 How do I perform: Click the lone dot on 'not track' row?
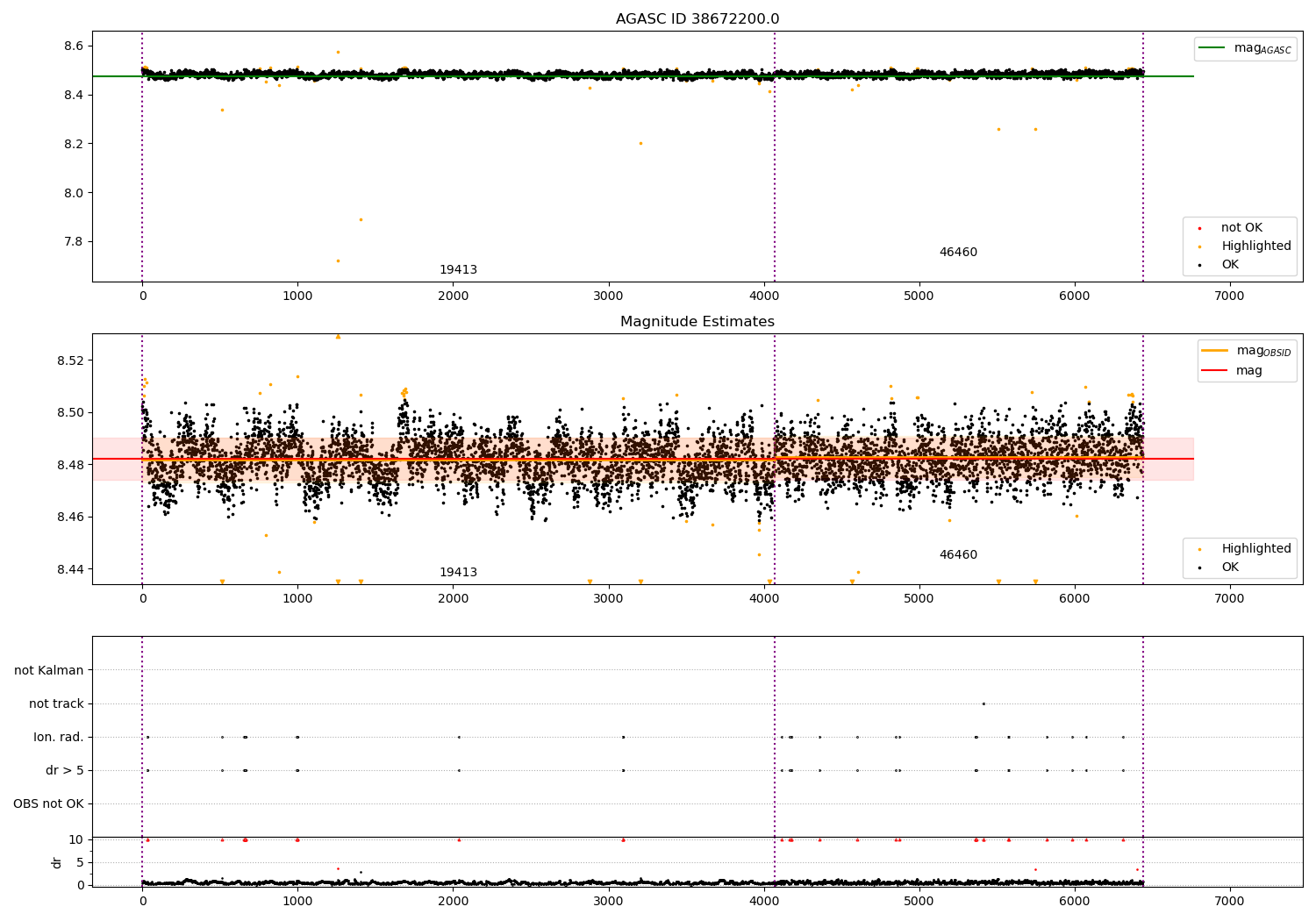point(983,703)
